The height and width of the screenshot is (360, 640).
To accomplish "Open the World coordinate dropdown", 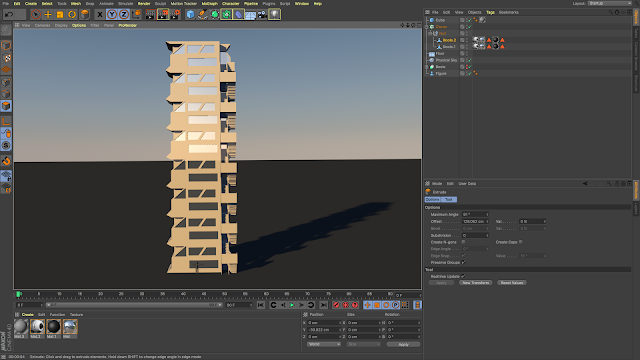I will pyautogui.click(x=324, y=344).
